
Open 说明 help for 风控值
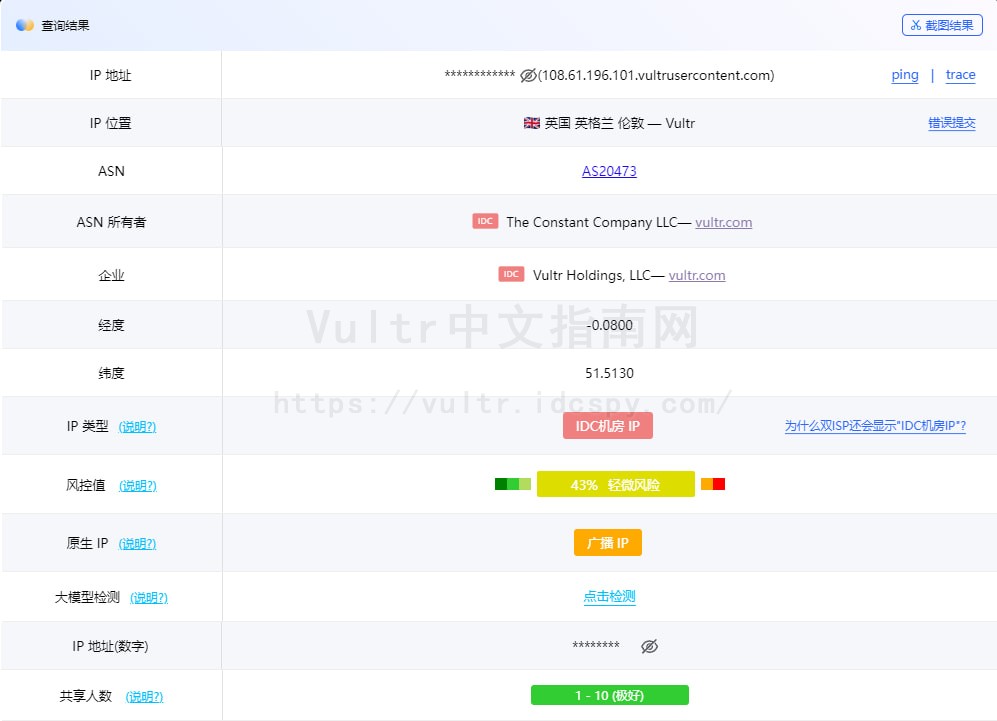click(138, 486)
